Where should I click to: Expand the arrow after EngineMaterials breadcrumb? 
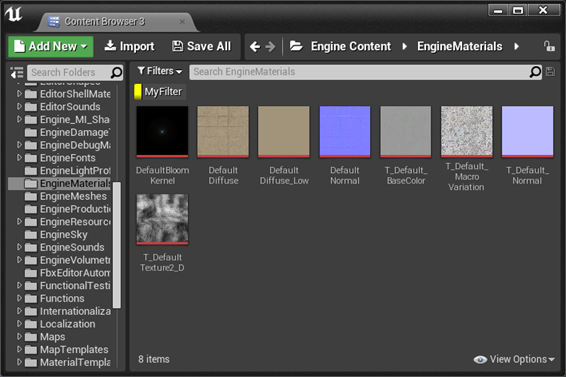click(x=517, y=46)
